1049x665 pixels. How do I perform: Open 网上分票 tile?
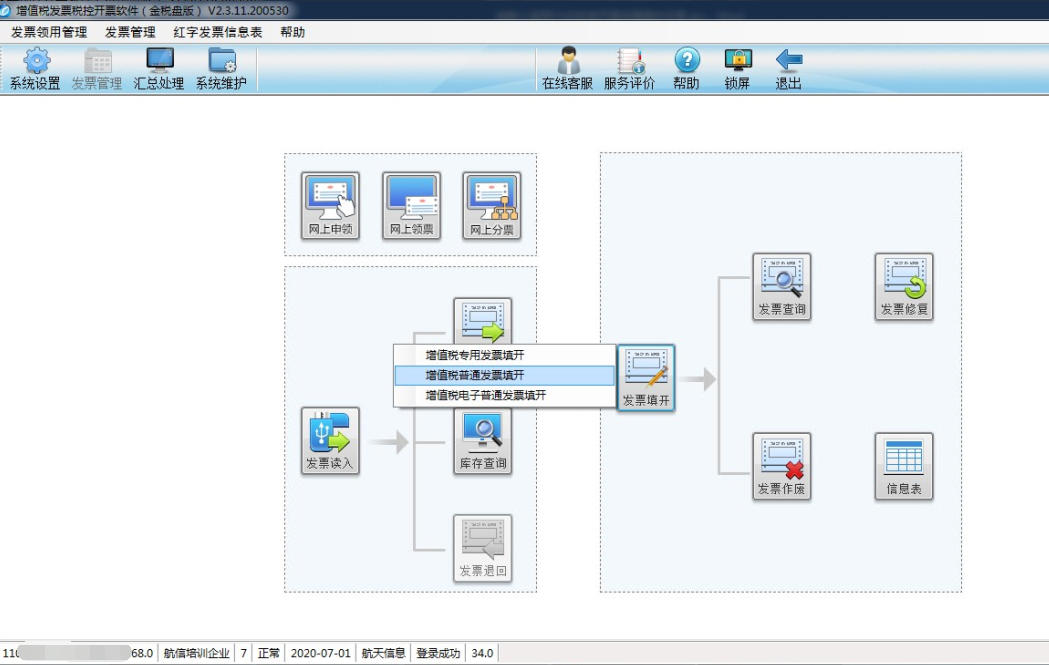(x=492, y=206)
